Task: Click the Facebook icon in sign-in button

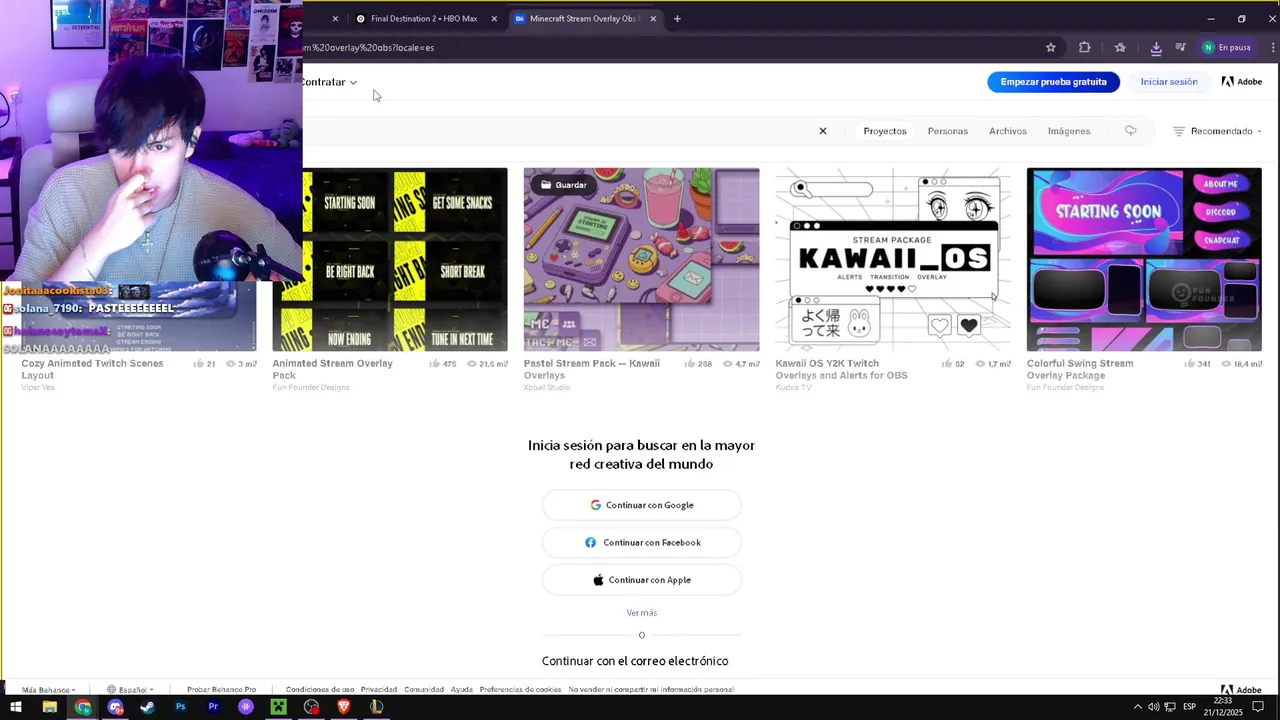Action: pyautogui.click(x=590, y=542)
